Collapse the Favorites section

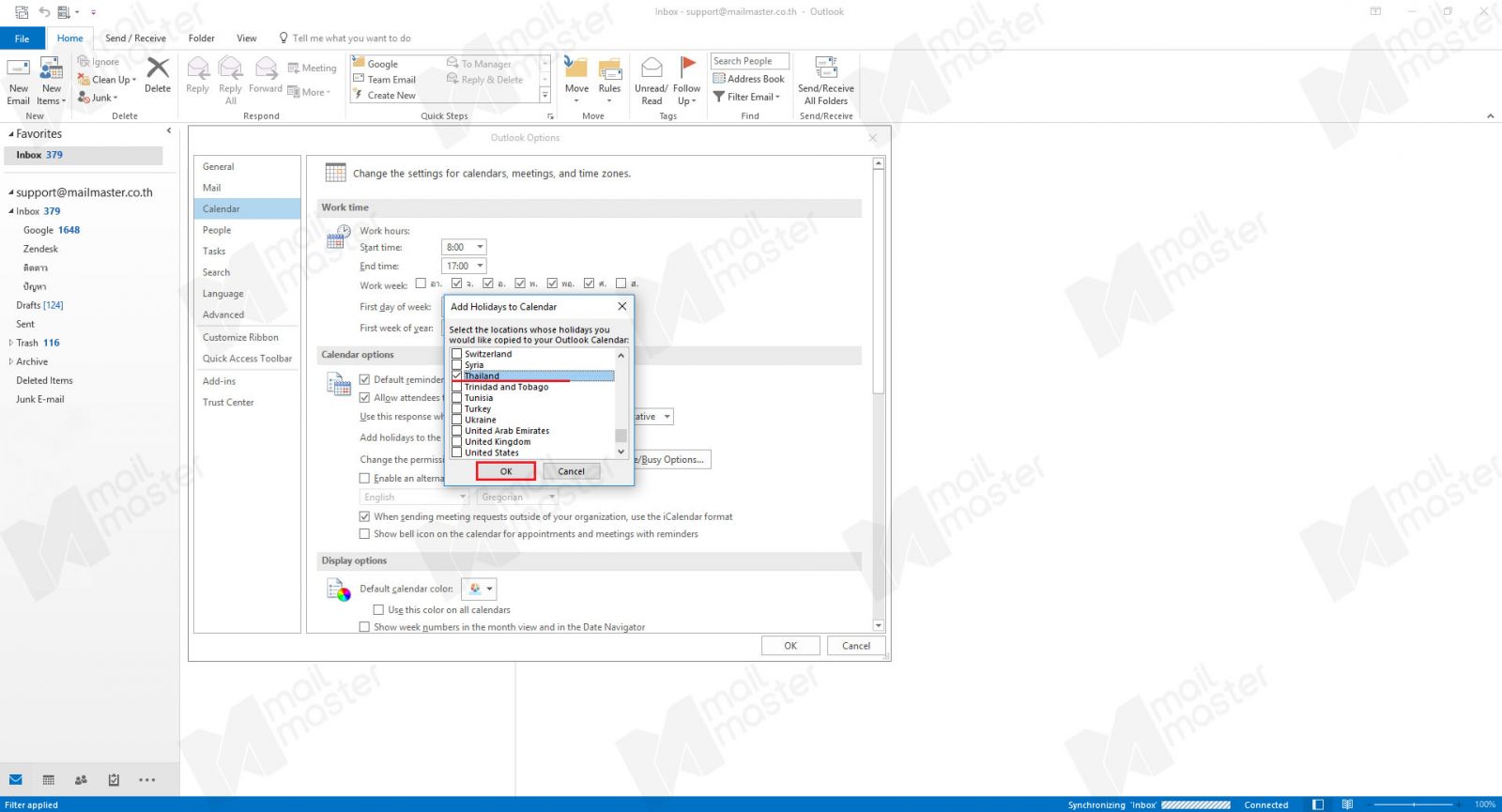11,134
